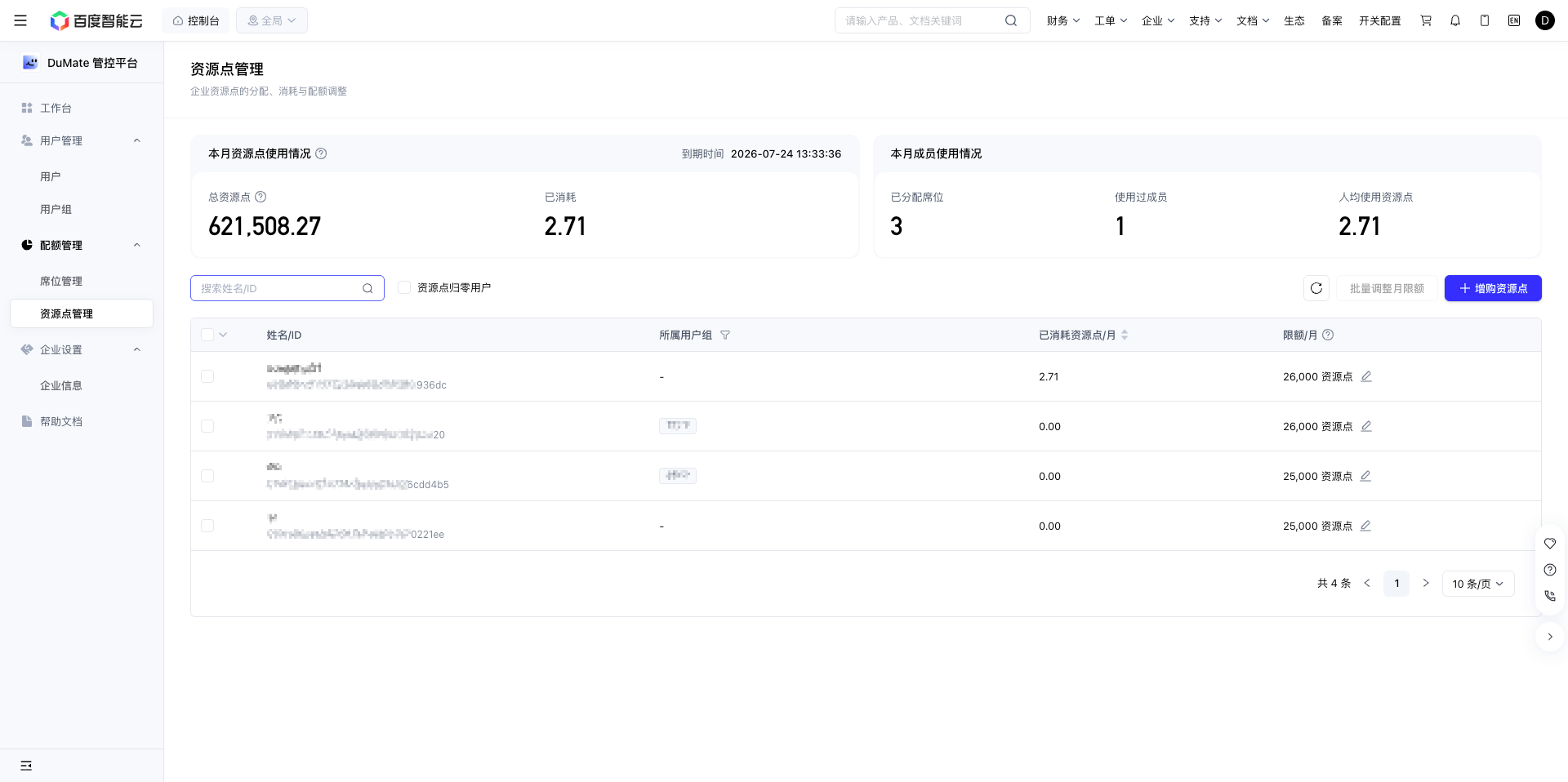Open the 全局 region dropdown
The height and width of the screenshot is (782, 1568).
click(x=272, y=20)
